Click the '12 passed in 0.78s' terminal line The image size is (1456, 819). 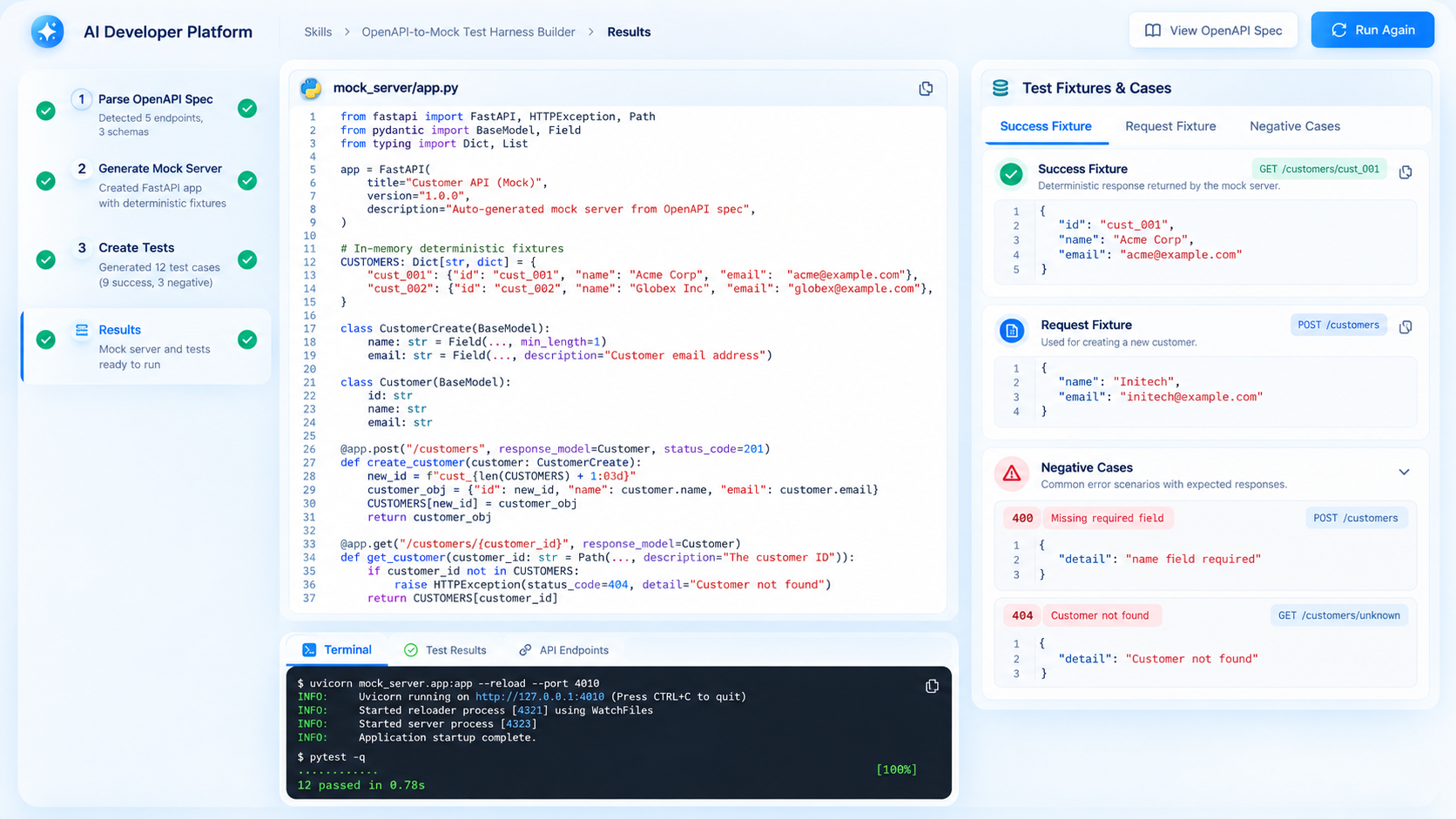(361, 785)
